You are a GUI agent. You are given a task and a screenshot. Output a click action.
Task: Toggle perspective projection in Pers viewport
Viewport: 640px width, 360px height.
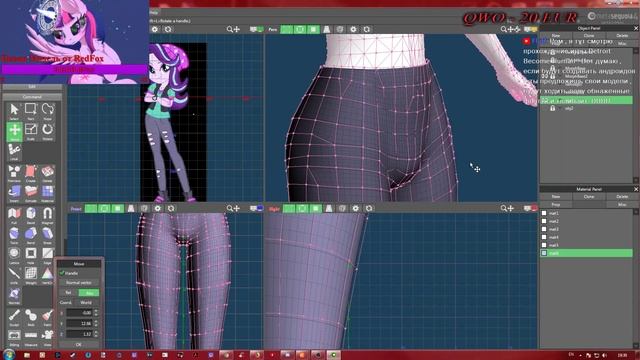pos(327,29)
